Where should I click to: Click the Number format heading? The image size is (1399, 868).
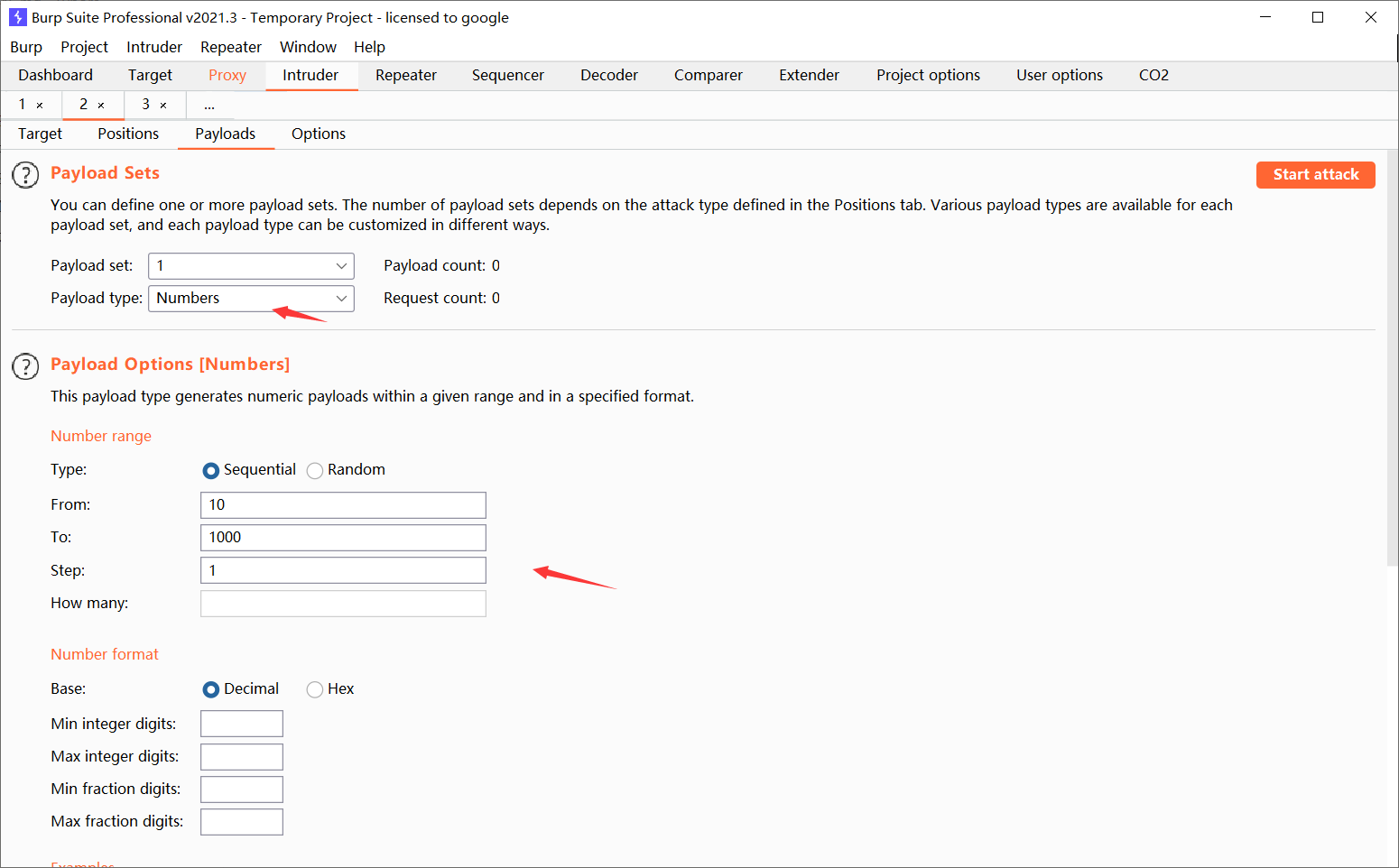point(105,654)
